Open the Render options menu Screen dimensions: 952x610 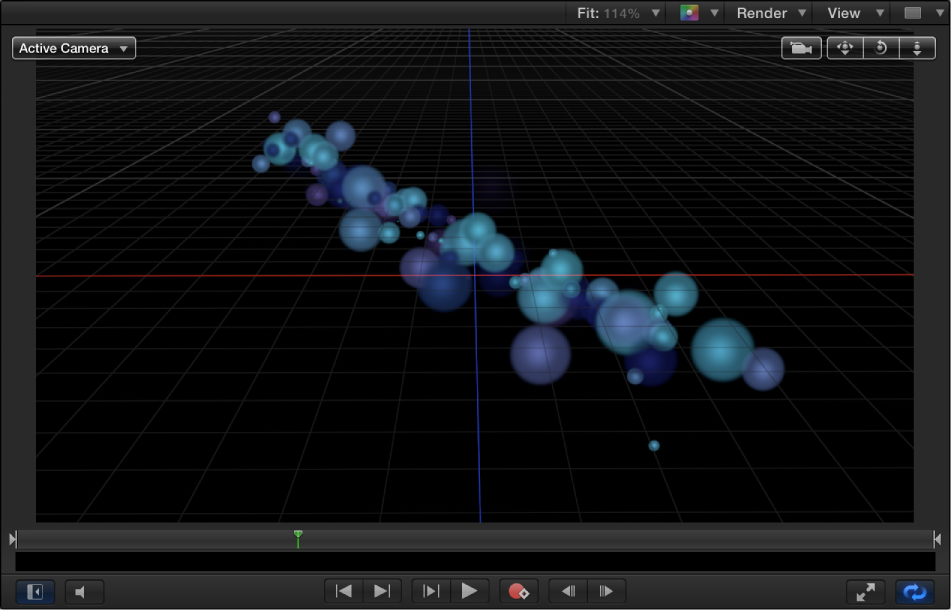769,12
